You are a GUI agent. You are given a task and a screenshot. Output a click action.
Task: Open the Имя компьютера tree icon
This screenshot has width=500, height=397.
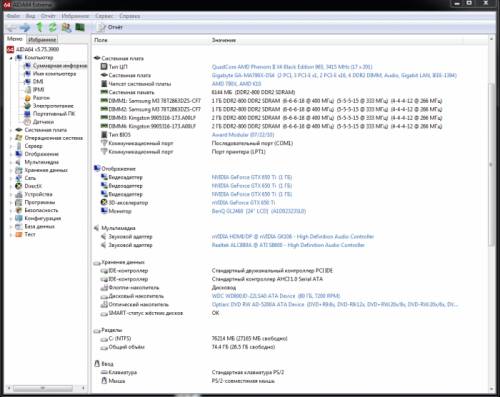[x=28, y=74]
